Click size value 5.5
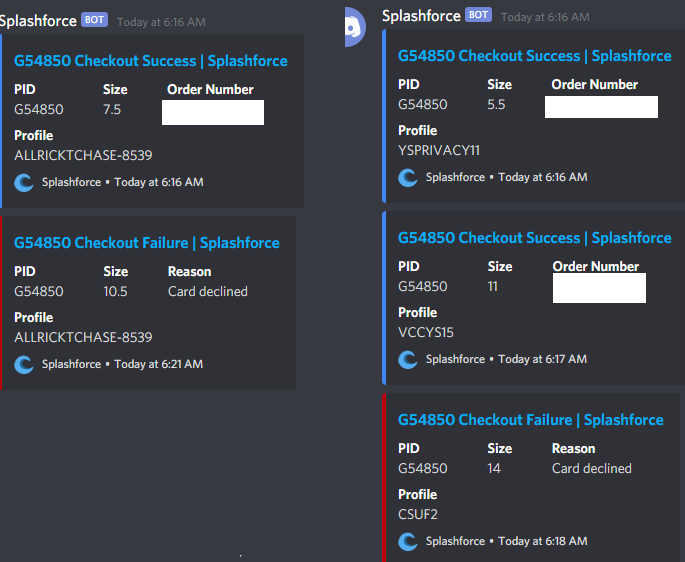685x562 pixels. coord(496,105)
